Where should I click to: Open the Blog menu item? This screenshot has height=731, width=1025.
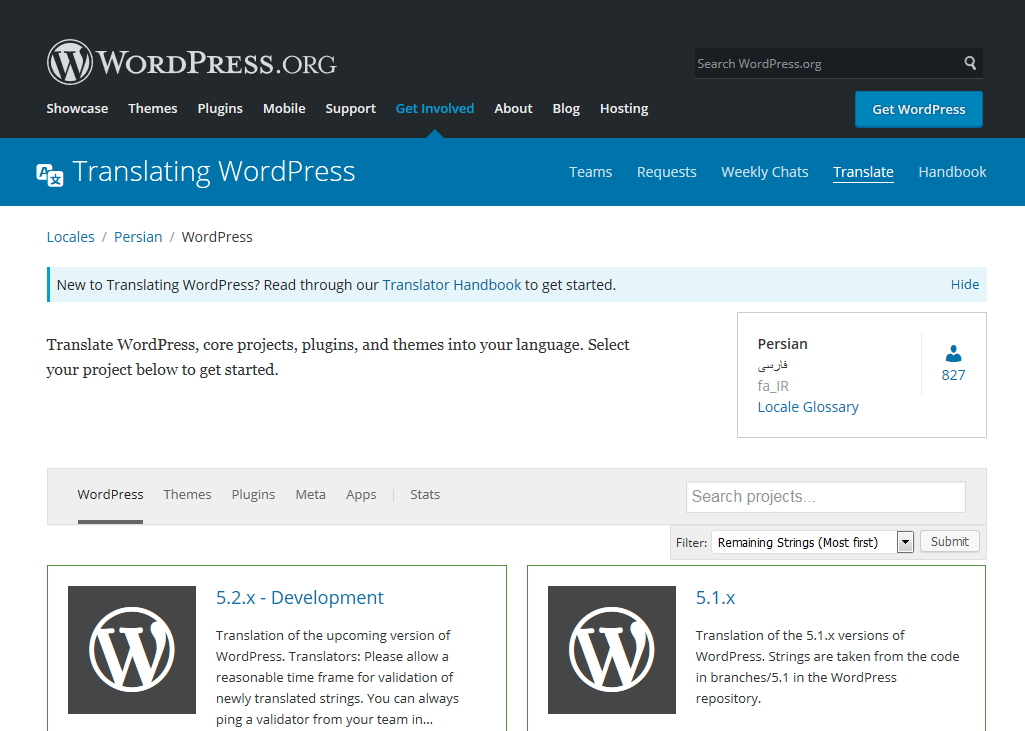coord(566,109)
